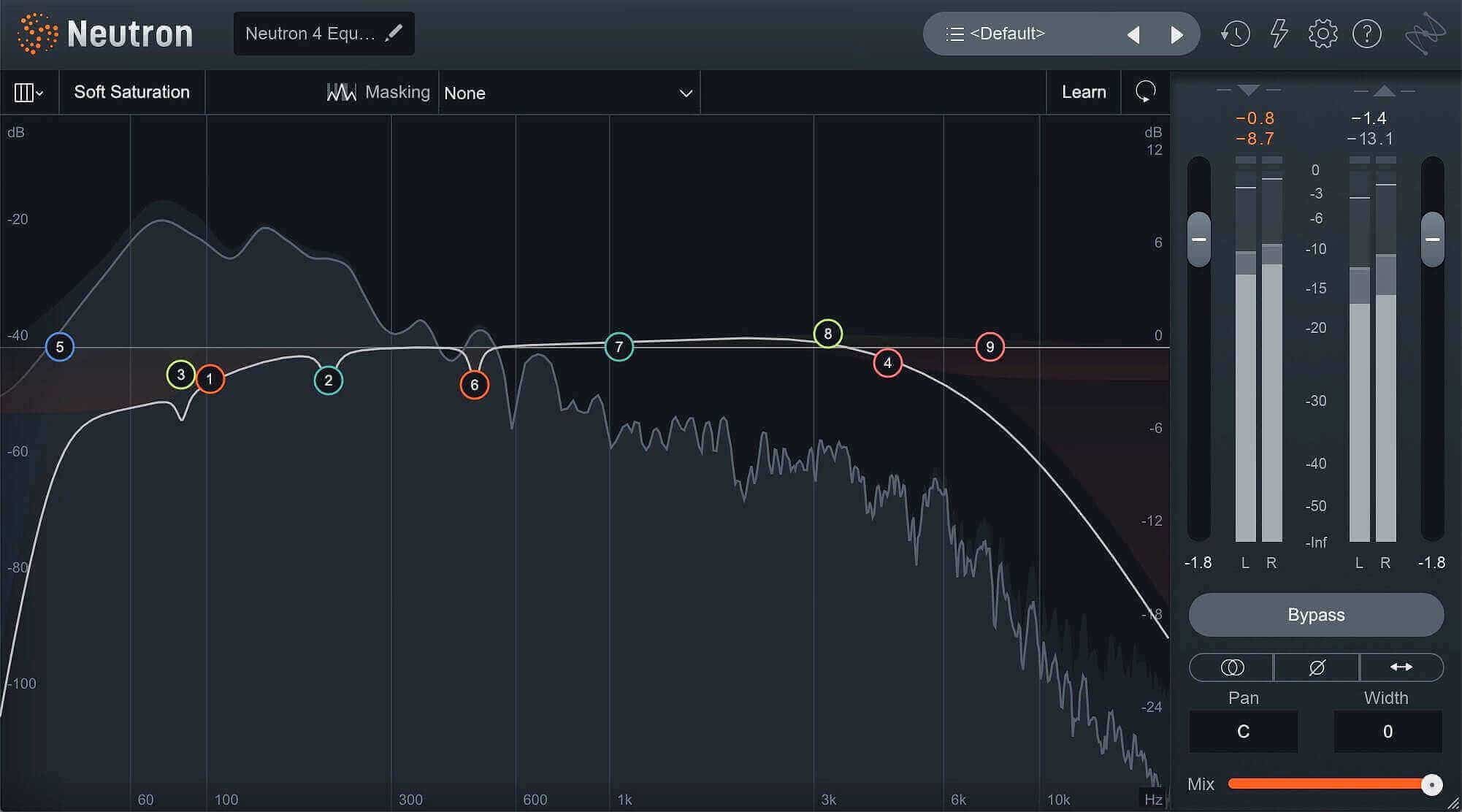Select EQ band node 3
The height and width of the screenshot is (812, 1462).
(x=180, y=375)
